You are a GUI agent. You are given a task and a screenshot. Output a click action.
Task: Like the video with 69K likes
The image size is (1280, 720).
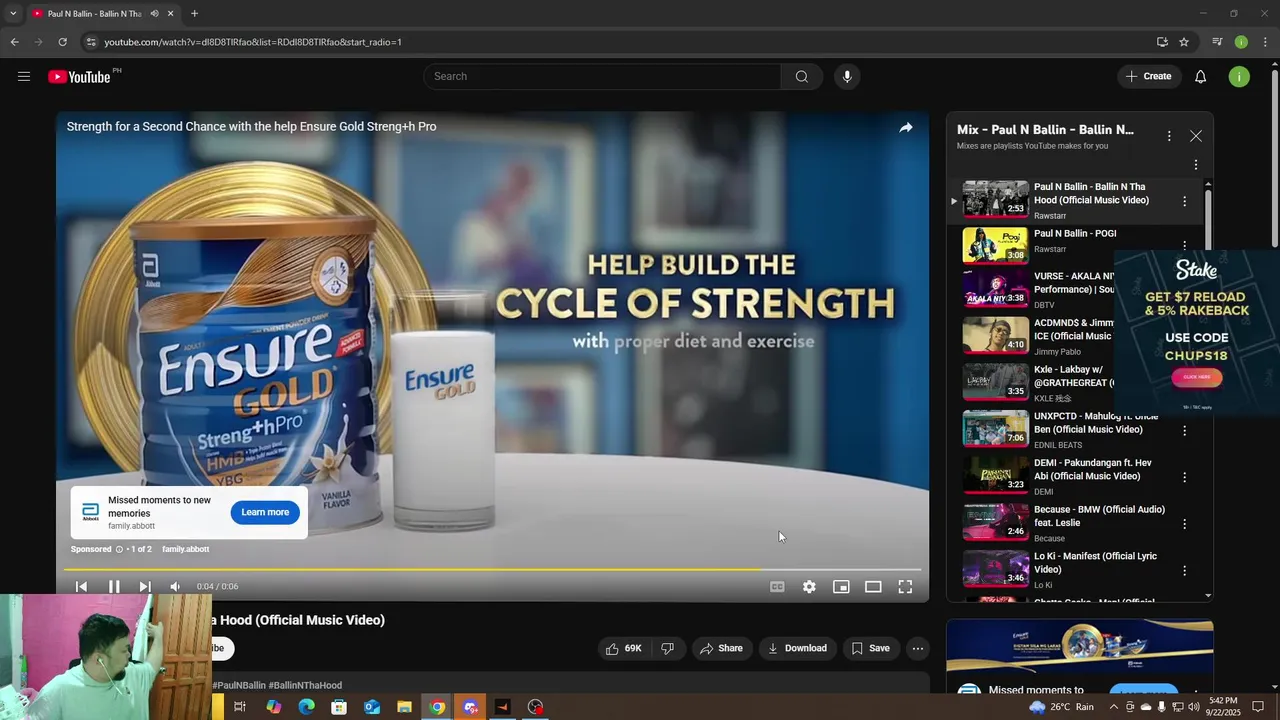point(623,648)
